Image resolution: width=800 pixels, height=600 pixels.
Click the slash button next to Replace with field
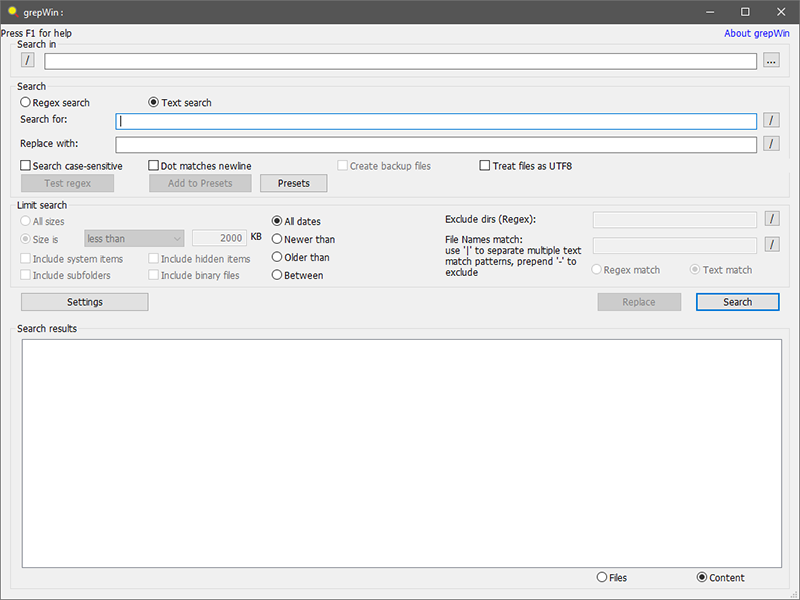(771, 144)
